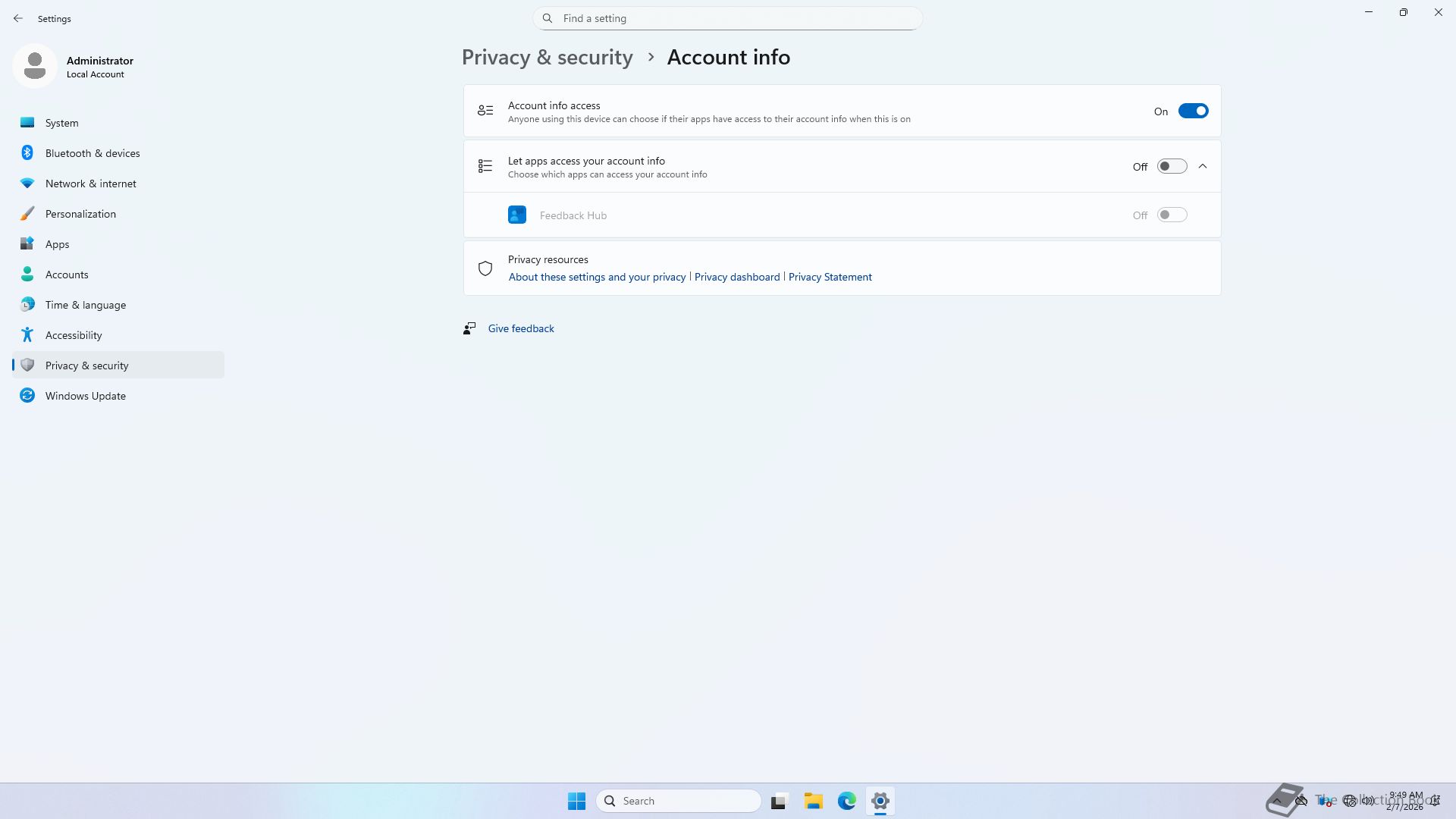This screenshot has width=1456, height=819.
Task: Click the Windows Start button
Action: pos(576,801)
